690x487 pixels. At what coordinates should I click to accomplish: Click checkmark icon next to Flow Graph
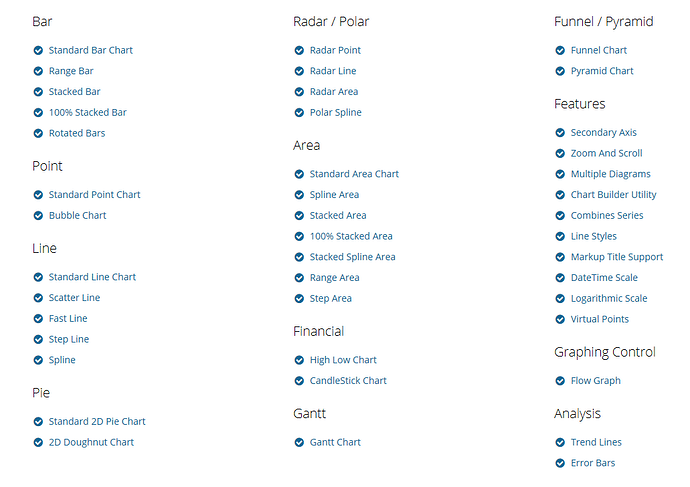point(560,381)
